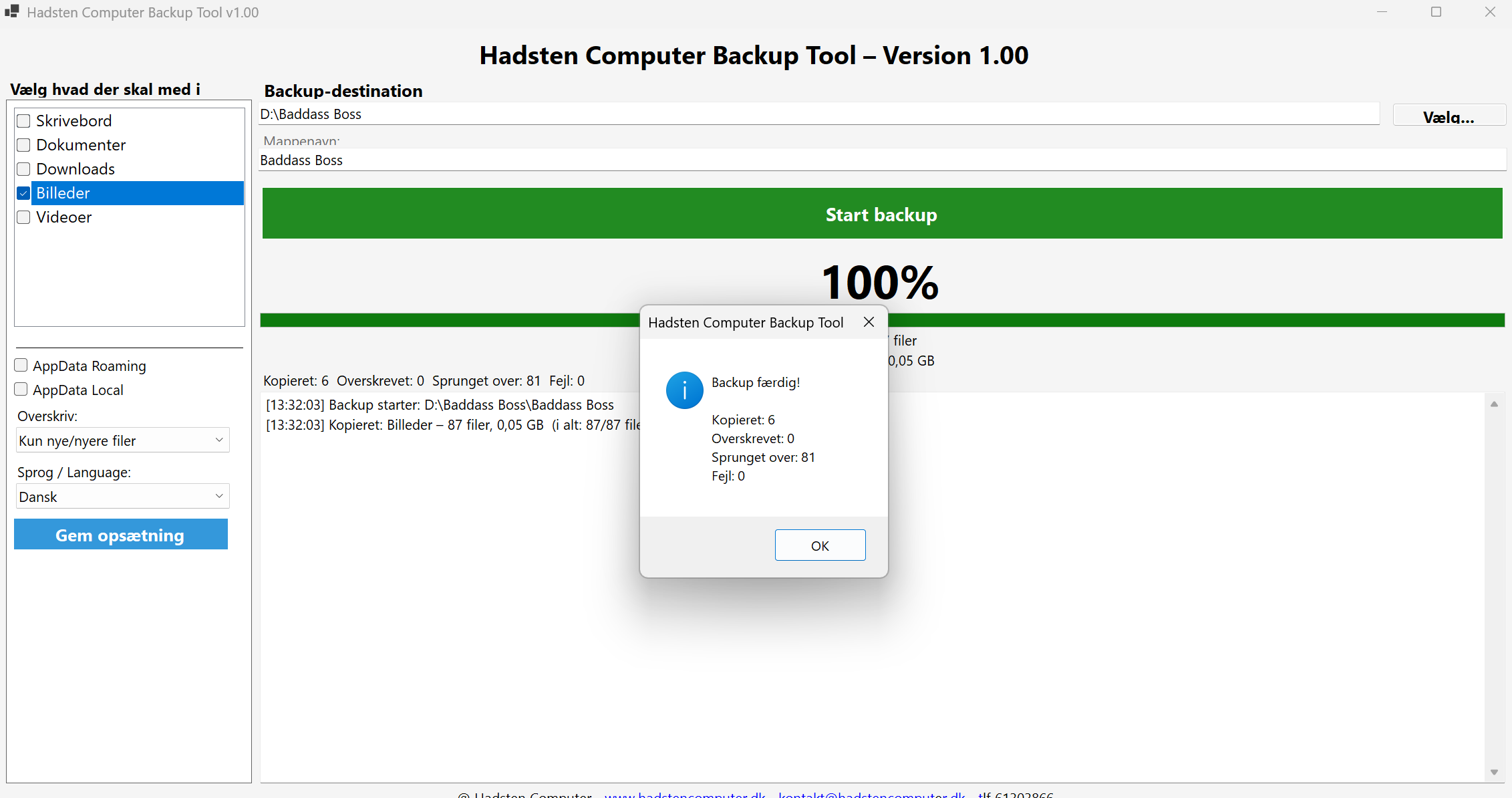Click the blue info icon in dialog
The height and width of the screenshot is (798, 1512).
click(684, 390)
